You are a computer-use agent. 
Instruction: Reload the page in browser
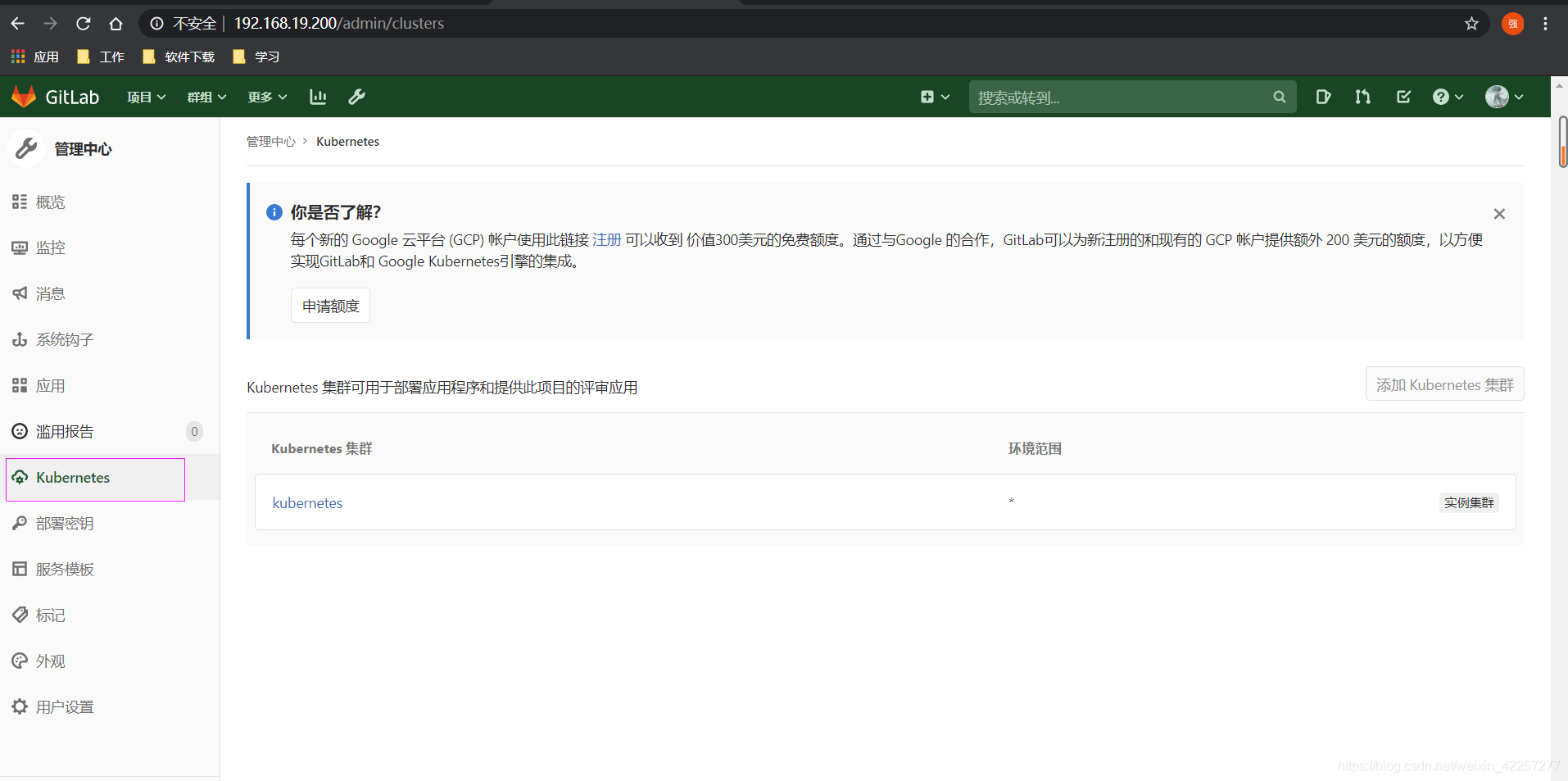tap(83, 23)
